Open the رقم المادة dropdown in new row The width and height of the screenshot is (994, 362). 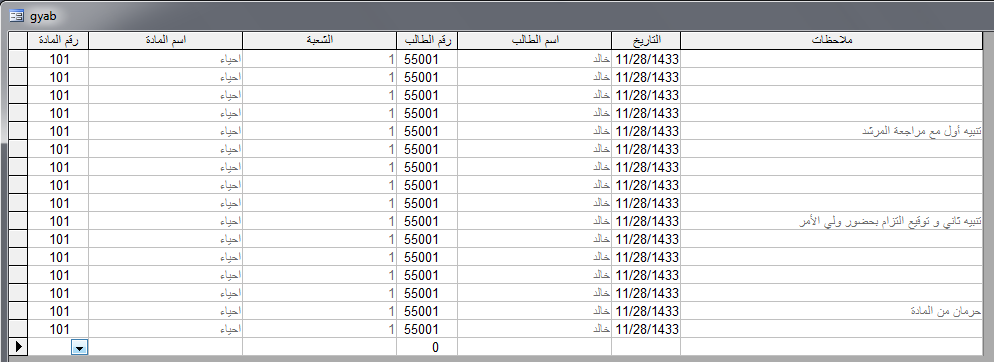80,347
